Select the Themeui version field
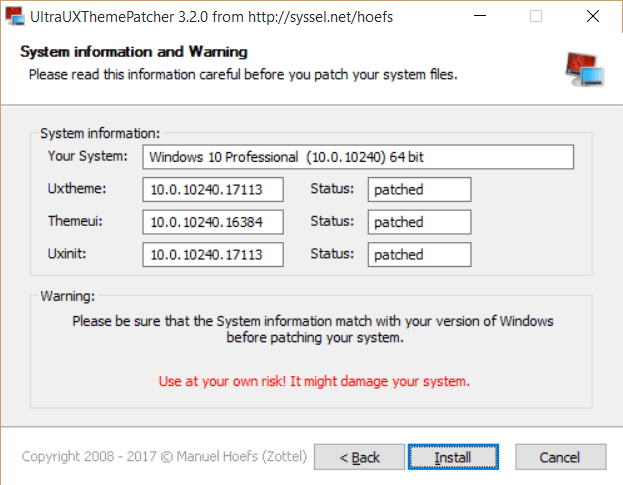 click(x=213, y=222)
